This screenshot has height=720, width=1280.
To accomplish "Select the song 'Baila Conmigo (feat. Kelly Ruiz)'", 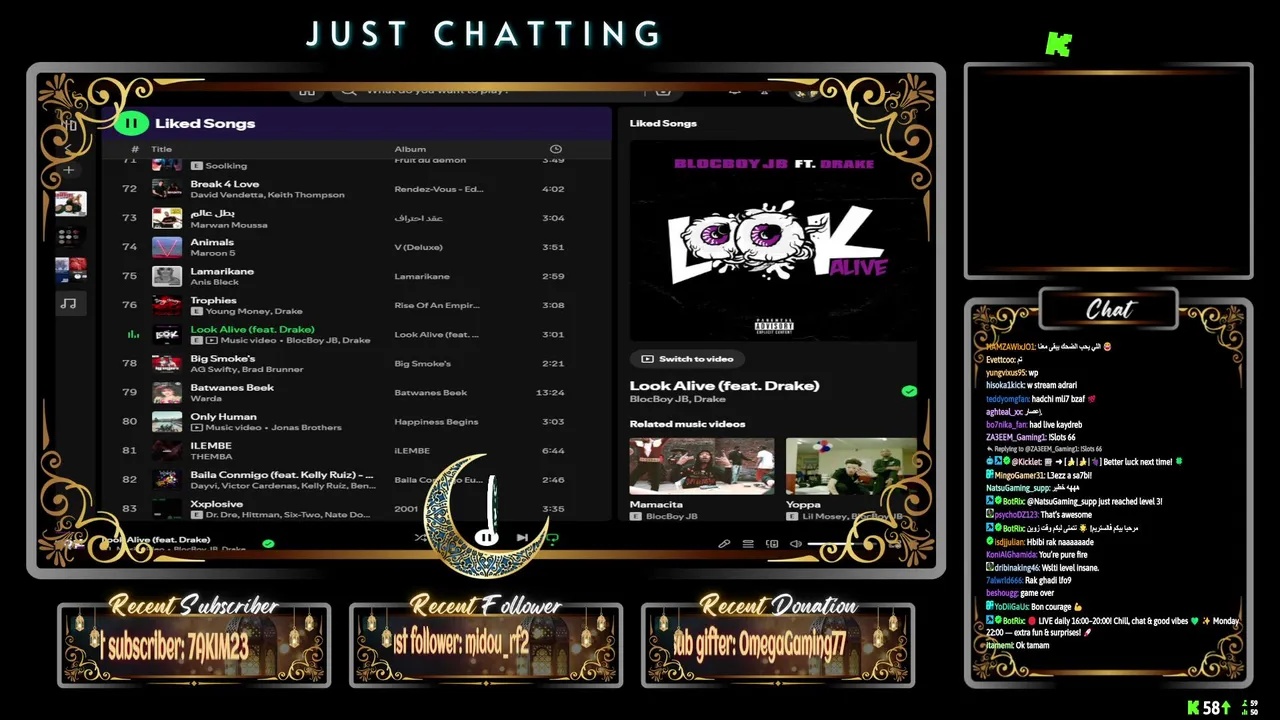I will (283, 474).
